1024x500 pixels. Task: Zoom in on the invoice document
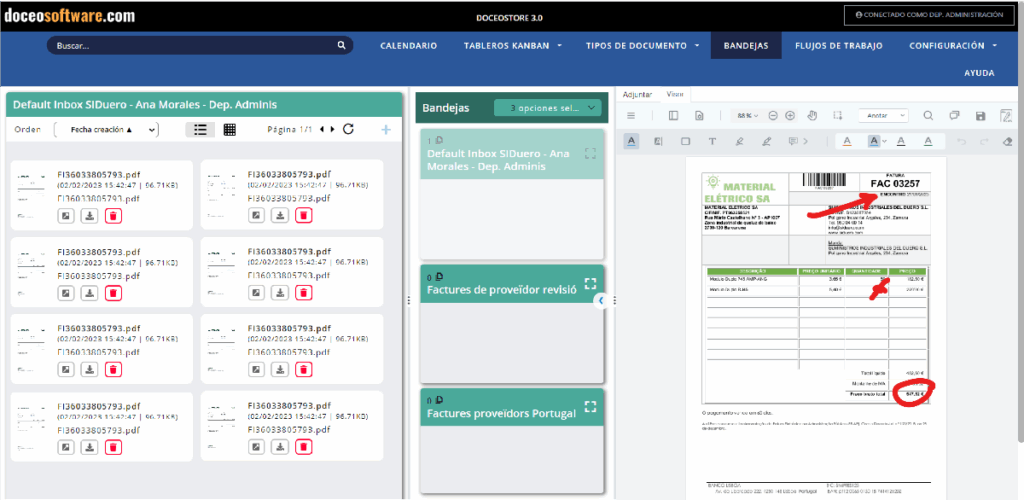790,116
